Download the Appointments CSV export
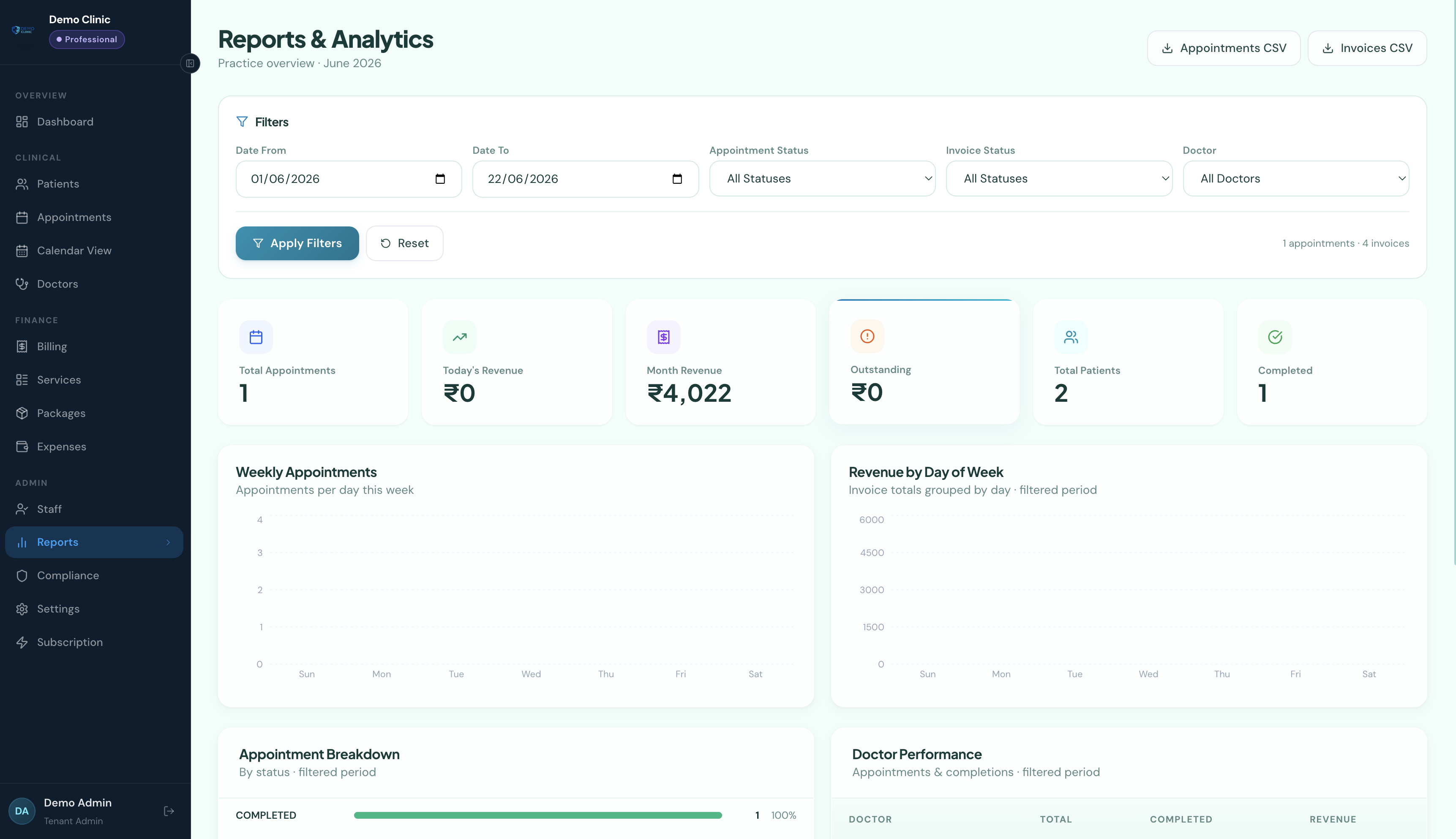Image resolution: width=1456 pixels, height=839 pixels. click(1223, 48)
